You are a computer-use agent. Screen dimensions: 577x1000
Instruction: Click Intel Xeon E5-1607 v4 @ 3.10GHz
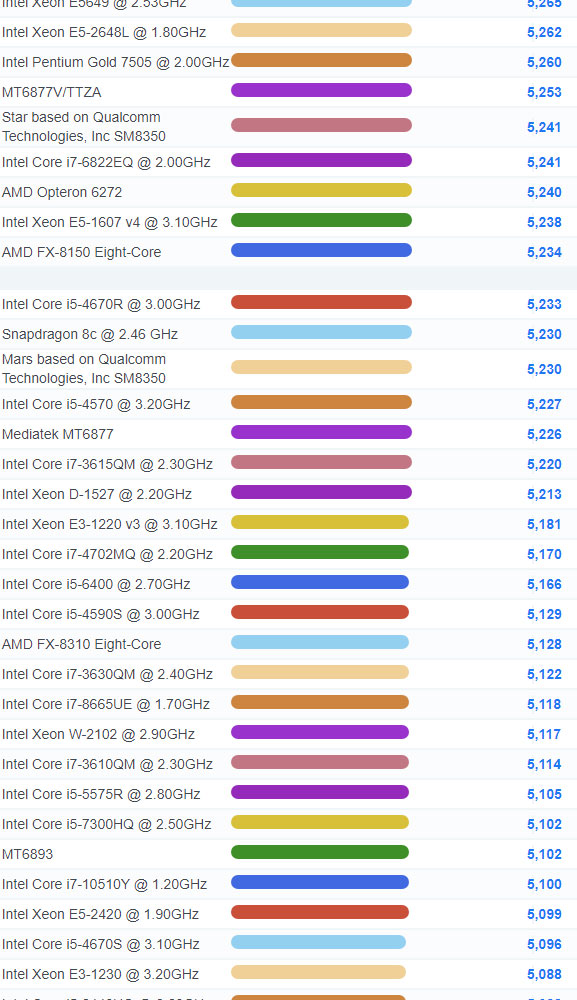coord(110,222)
